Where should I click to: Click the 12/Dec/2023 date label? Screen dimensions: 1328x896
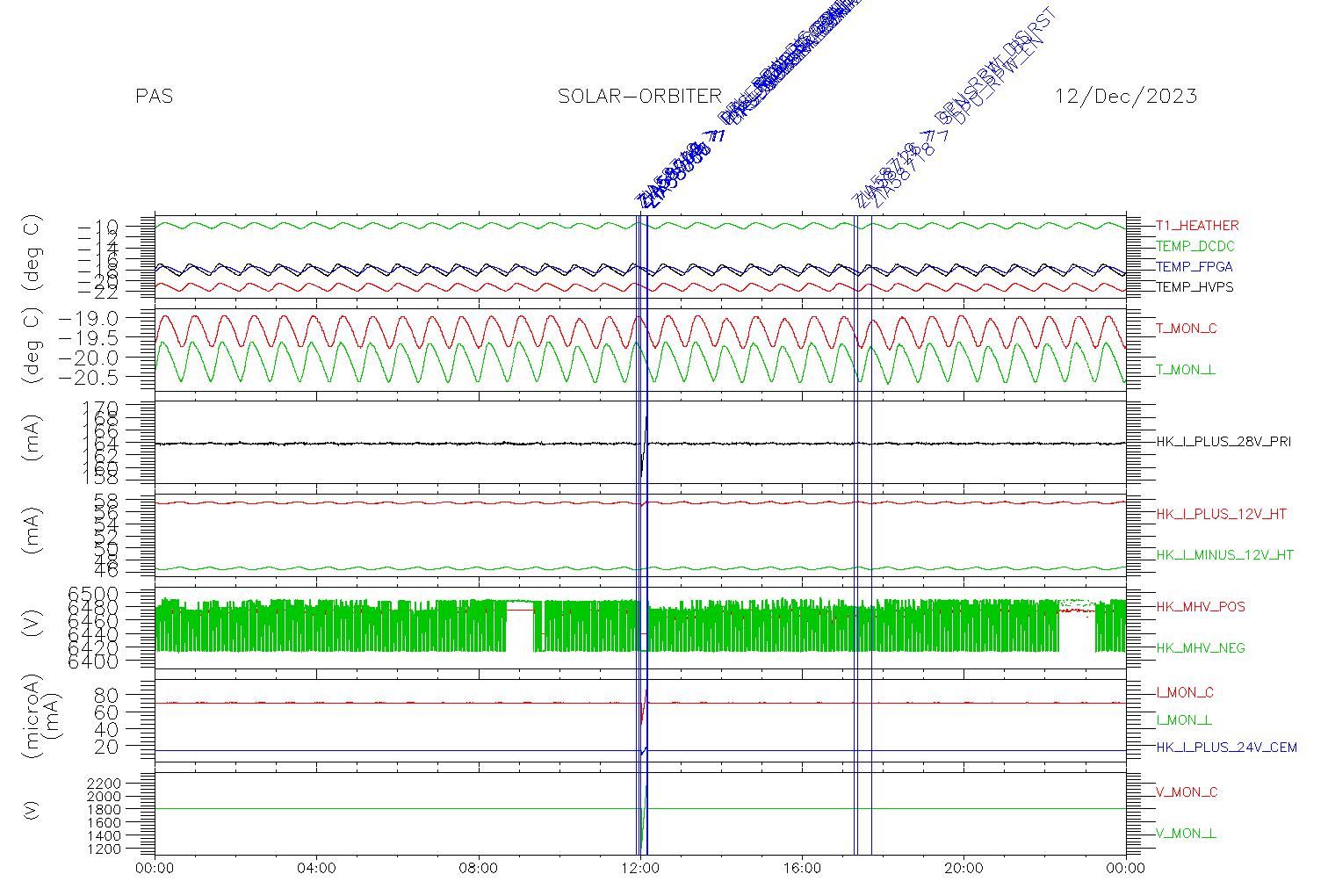pyautogui.click(x=1126, y=97)
